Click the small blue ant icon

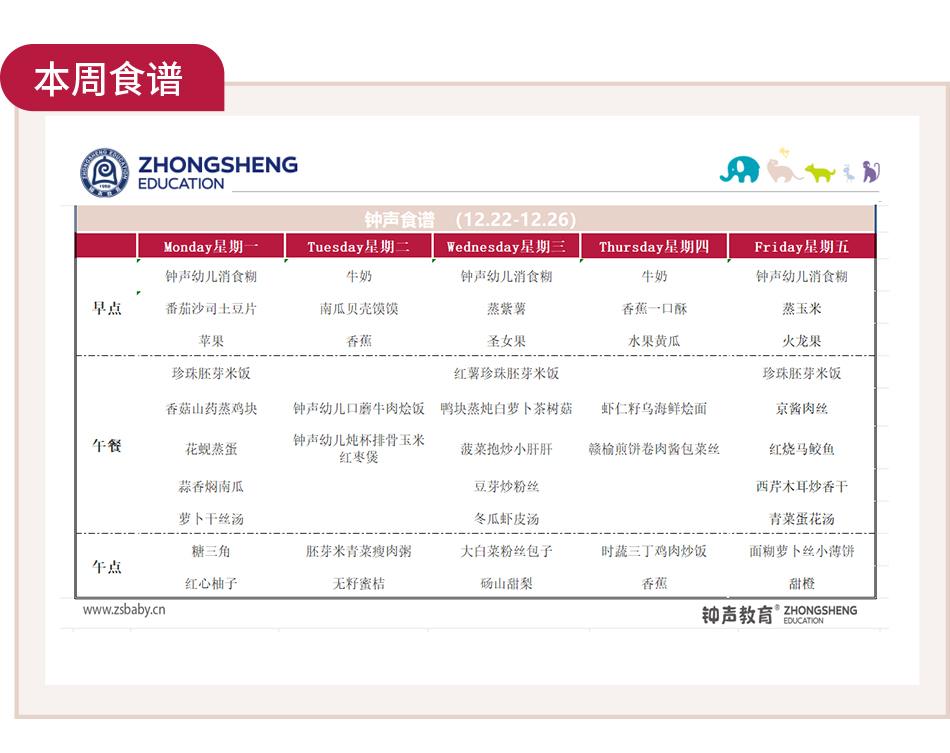point(848,173)
